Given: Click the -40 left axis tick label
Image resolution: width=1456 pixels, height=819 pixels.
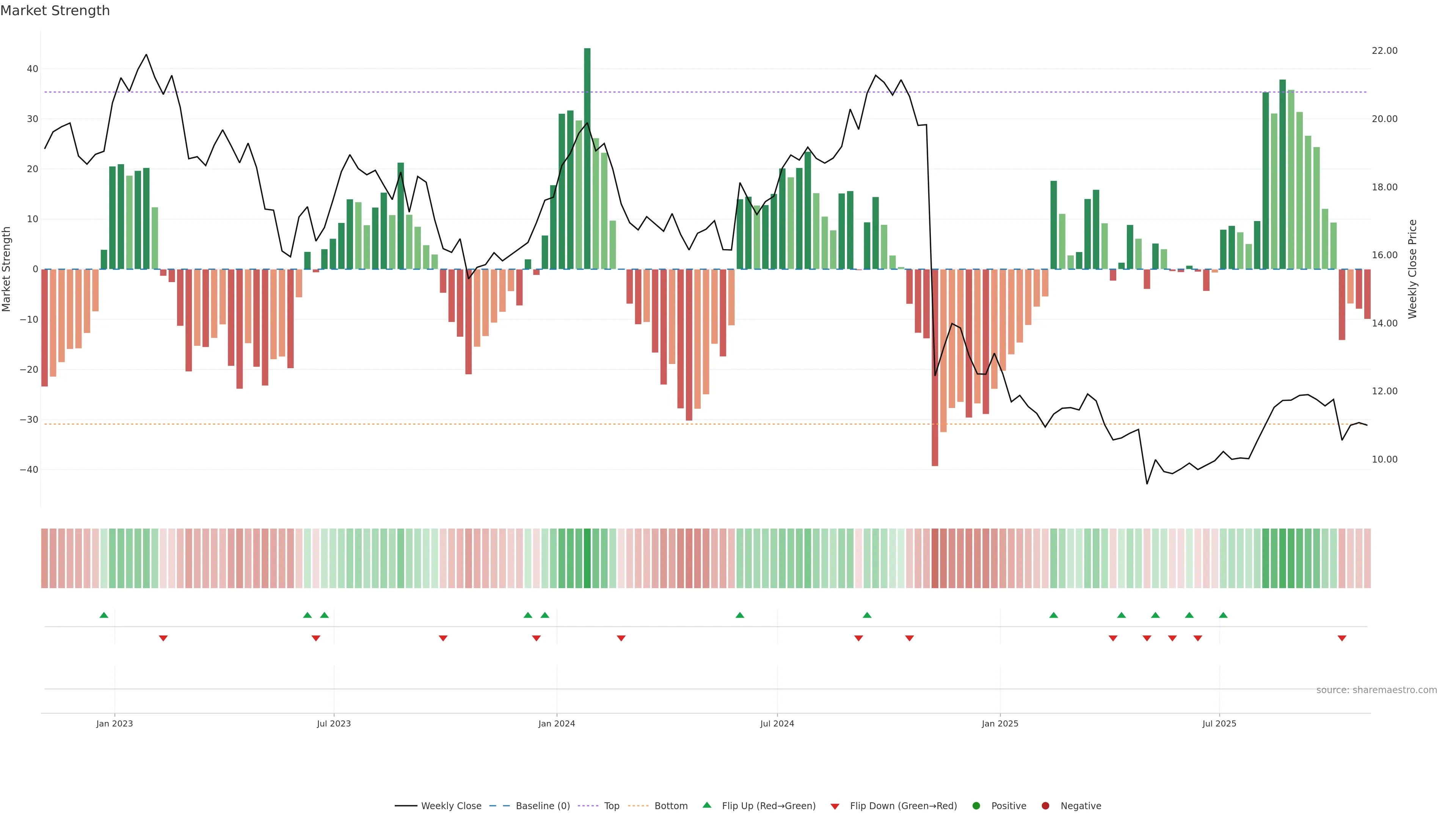Looking at the screenshot, I should tap(29, 470).
